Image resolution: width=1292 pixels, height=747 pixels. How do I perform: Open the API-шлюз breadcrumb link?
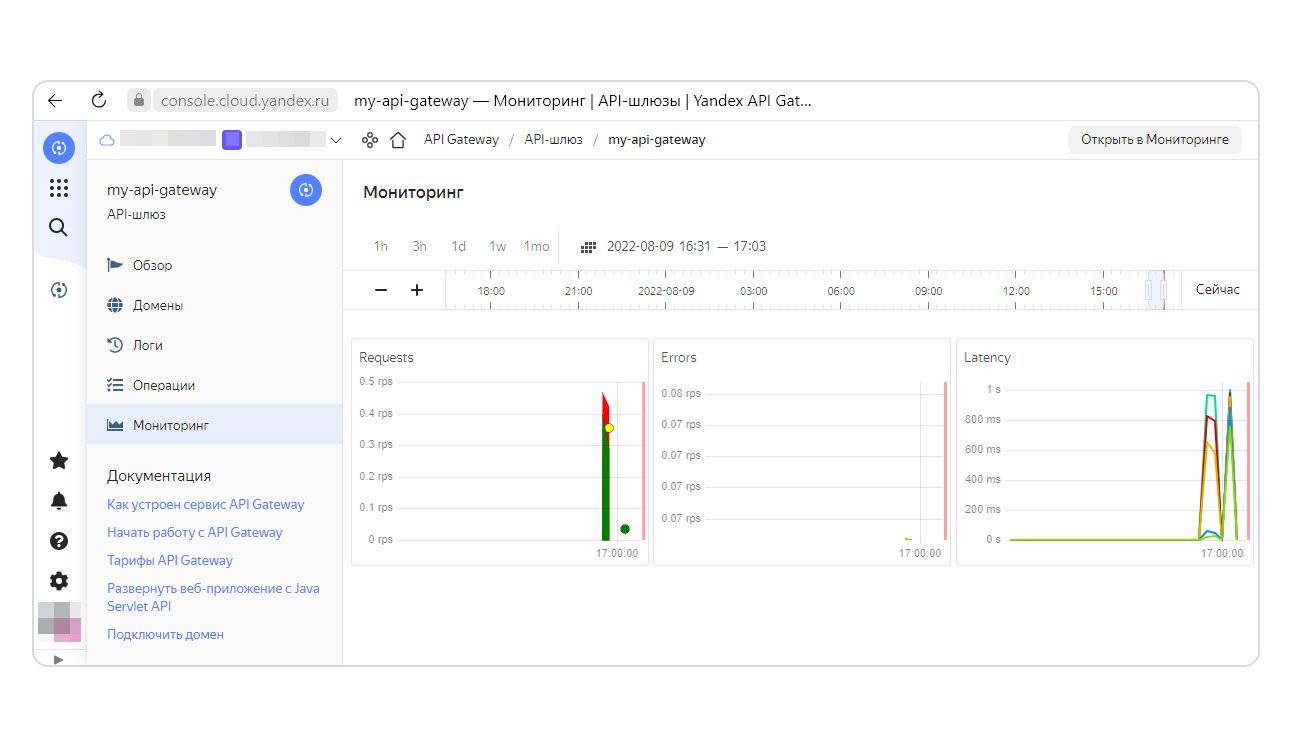click(554, 140)
